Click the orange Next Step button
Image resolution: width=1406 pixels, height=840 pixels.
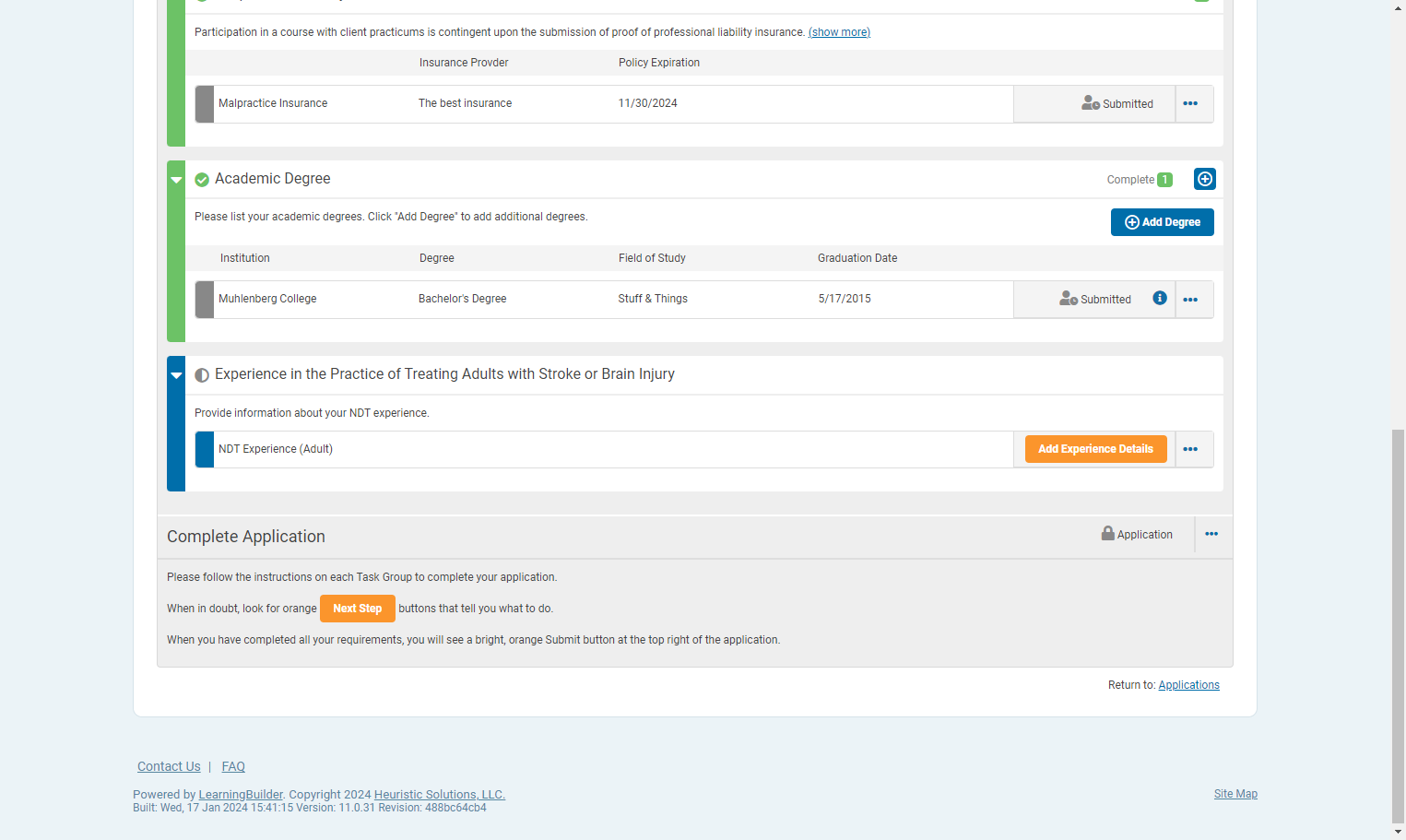(358, 609)
